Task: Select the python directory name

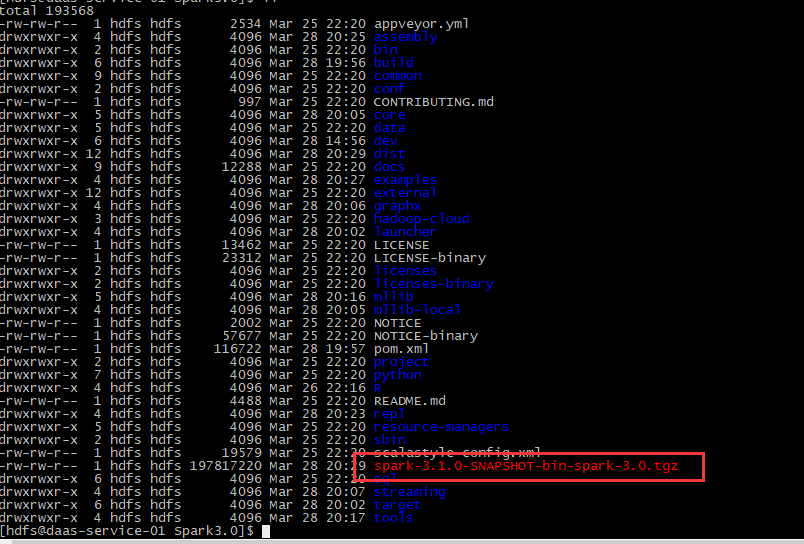Action: (398, 375)
